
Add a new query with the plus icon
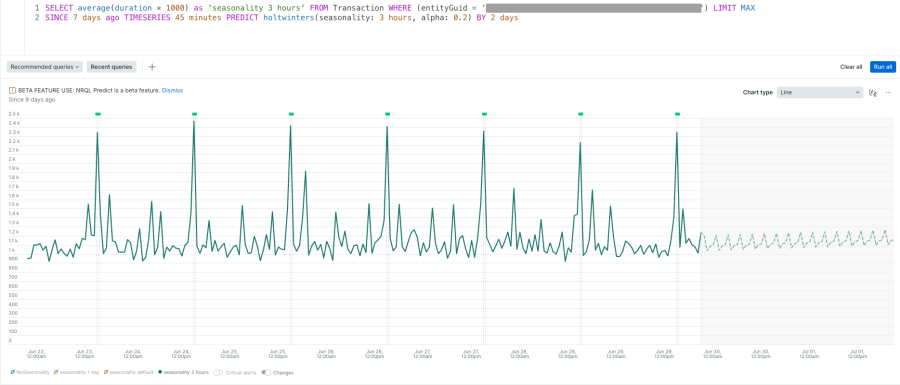tap(152, 67)
